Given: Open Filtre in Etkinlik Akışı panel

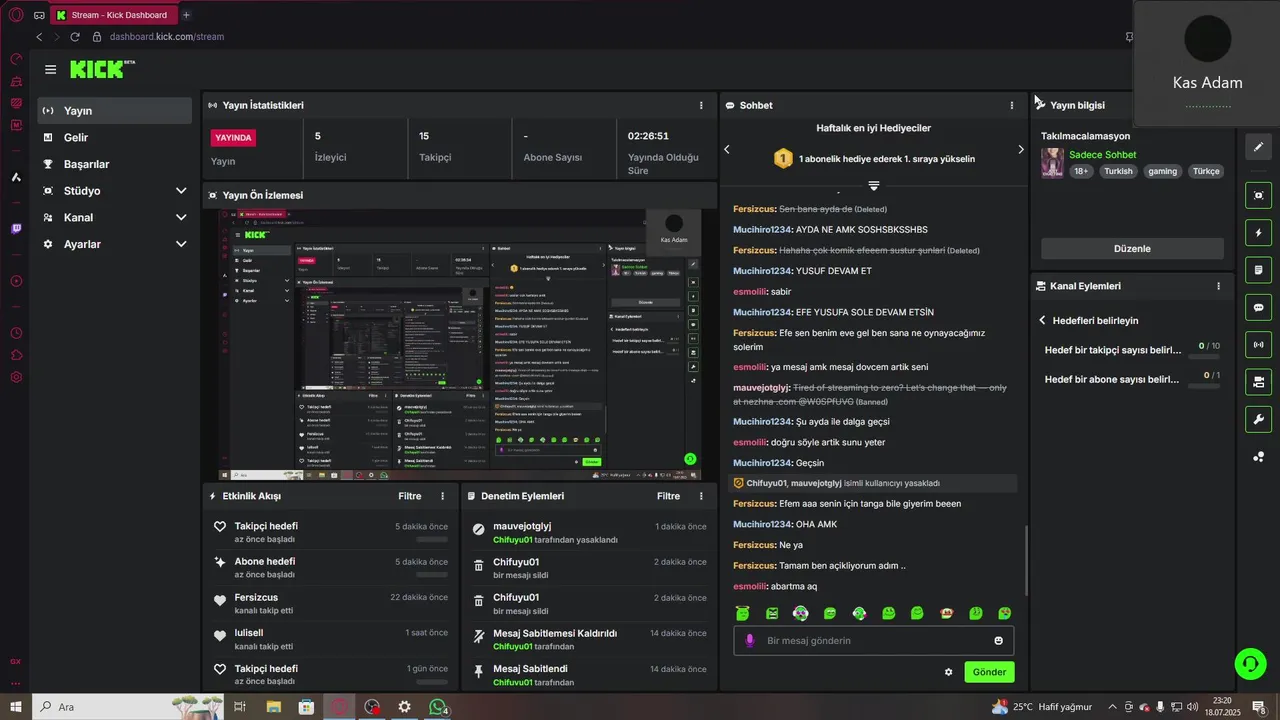Looking at the screenshot, I should coord(410,496).
